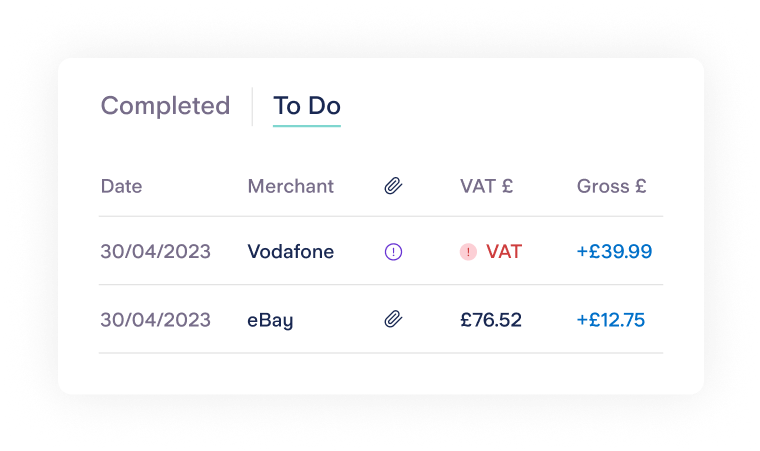Click the VAT £ column header

point(486,186)
